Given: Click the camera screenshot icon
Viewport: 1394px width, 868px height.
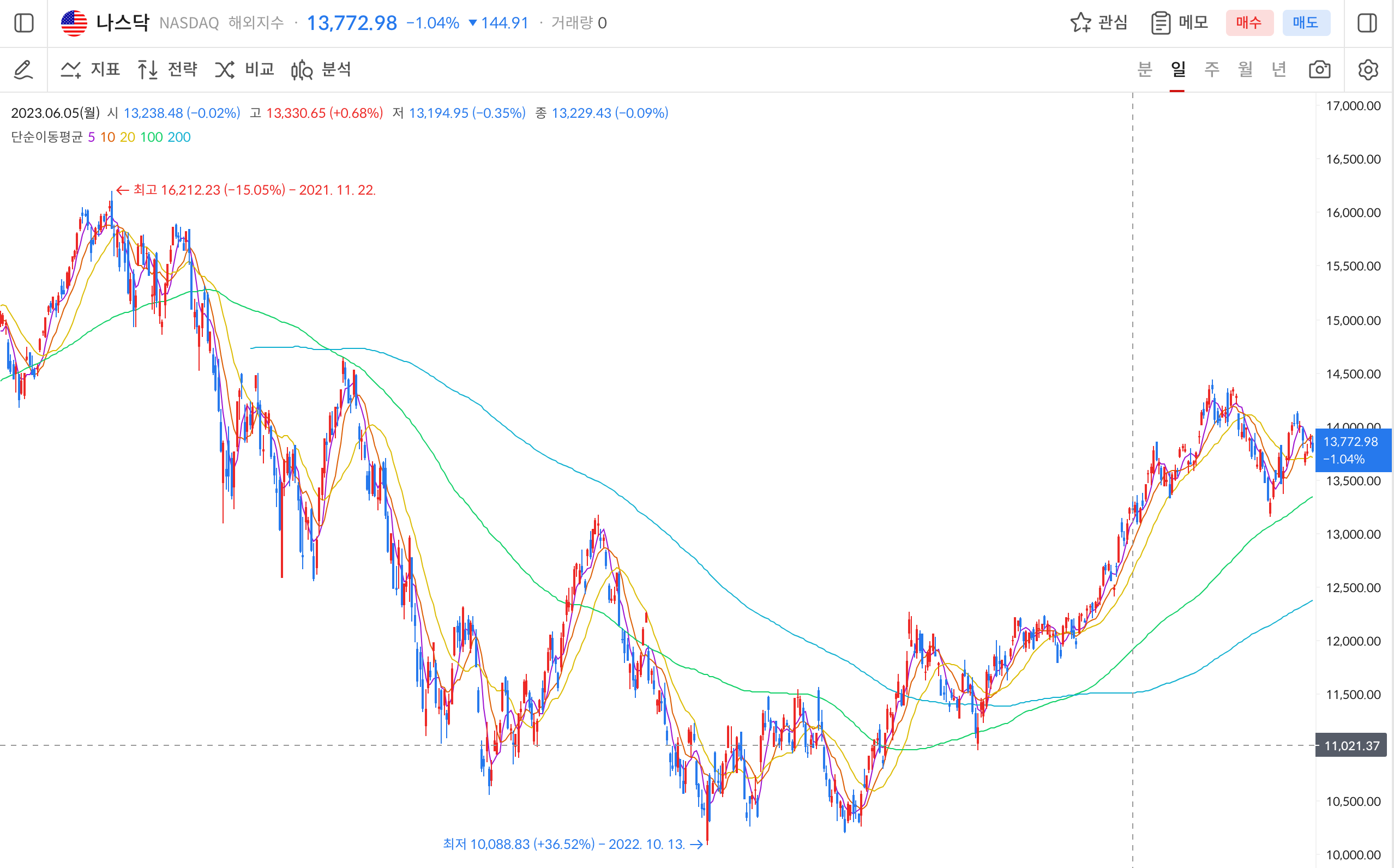Looking at the screenshot, I should coord(1319,69).
